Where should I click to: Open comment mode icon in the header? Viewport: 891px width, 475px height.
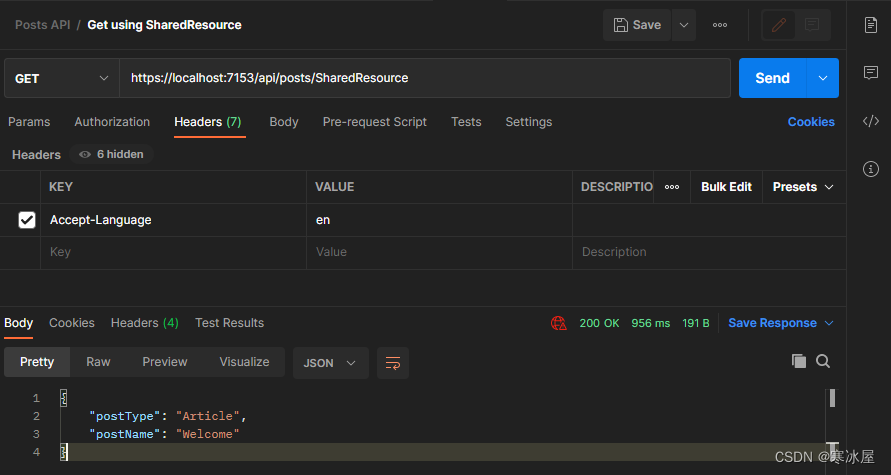coord(812,25)
